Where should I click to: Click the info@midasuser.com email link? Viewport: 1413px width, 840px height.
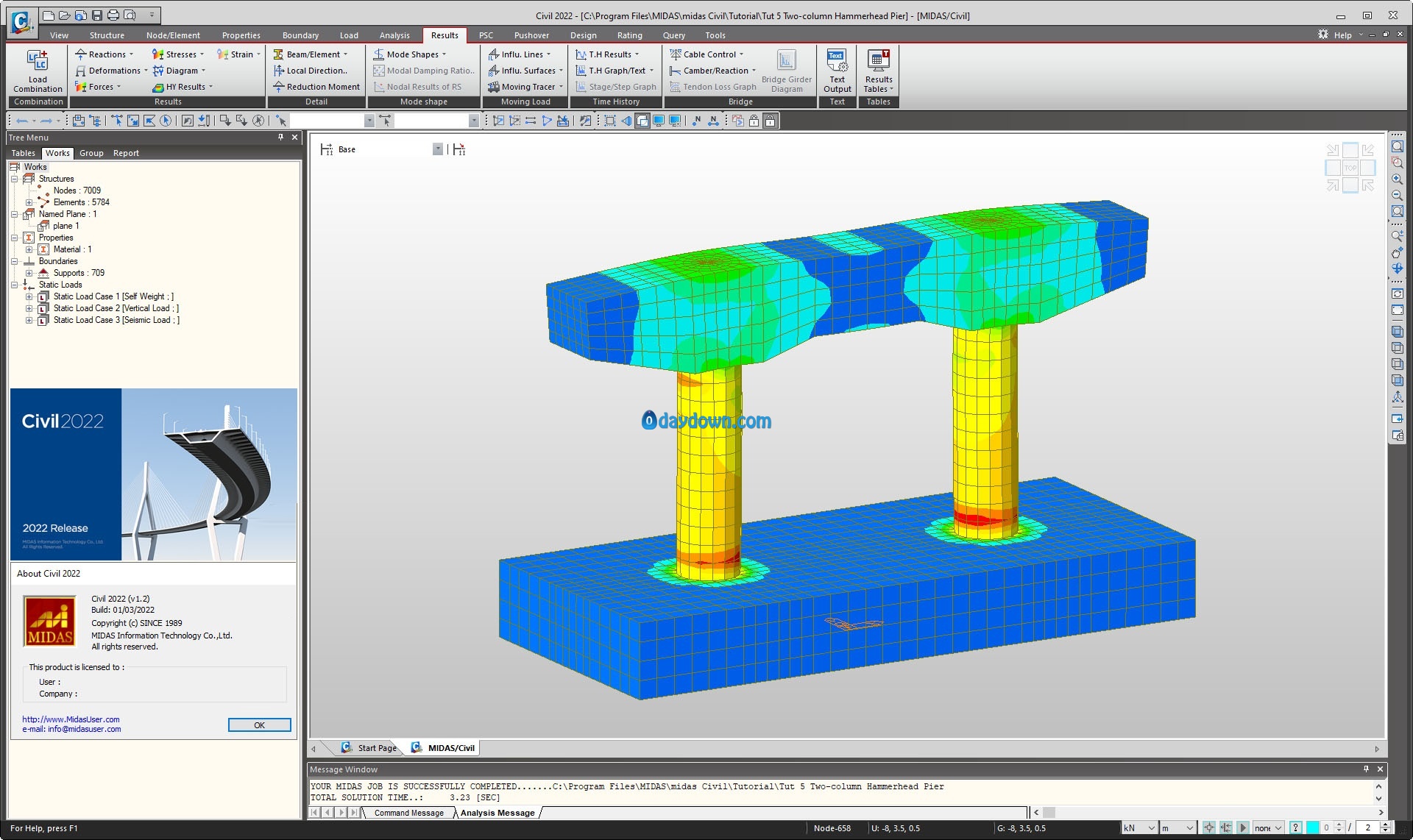(x=84, y=729)
